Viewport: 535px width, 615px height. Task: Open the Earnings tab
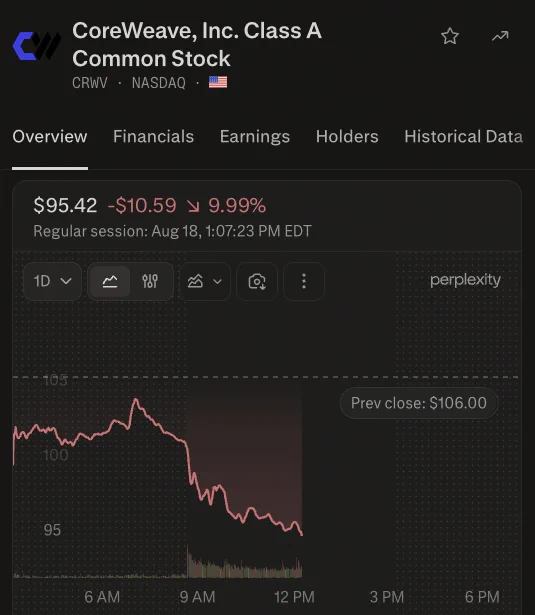click(x=255, y=136)
